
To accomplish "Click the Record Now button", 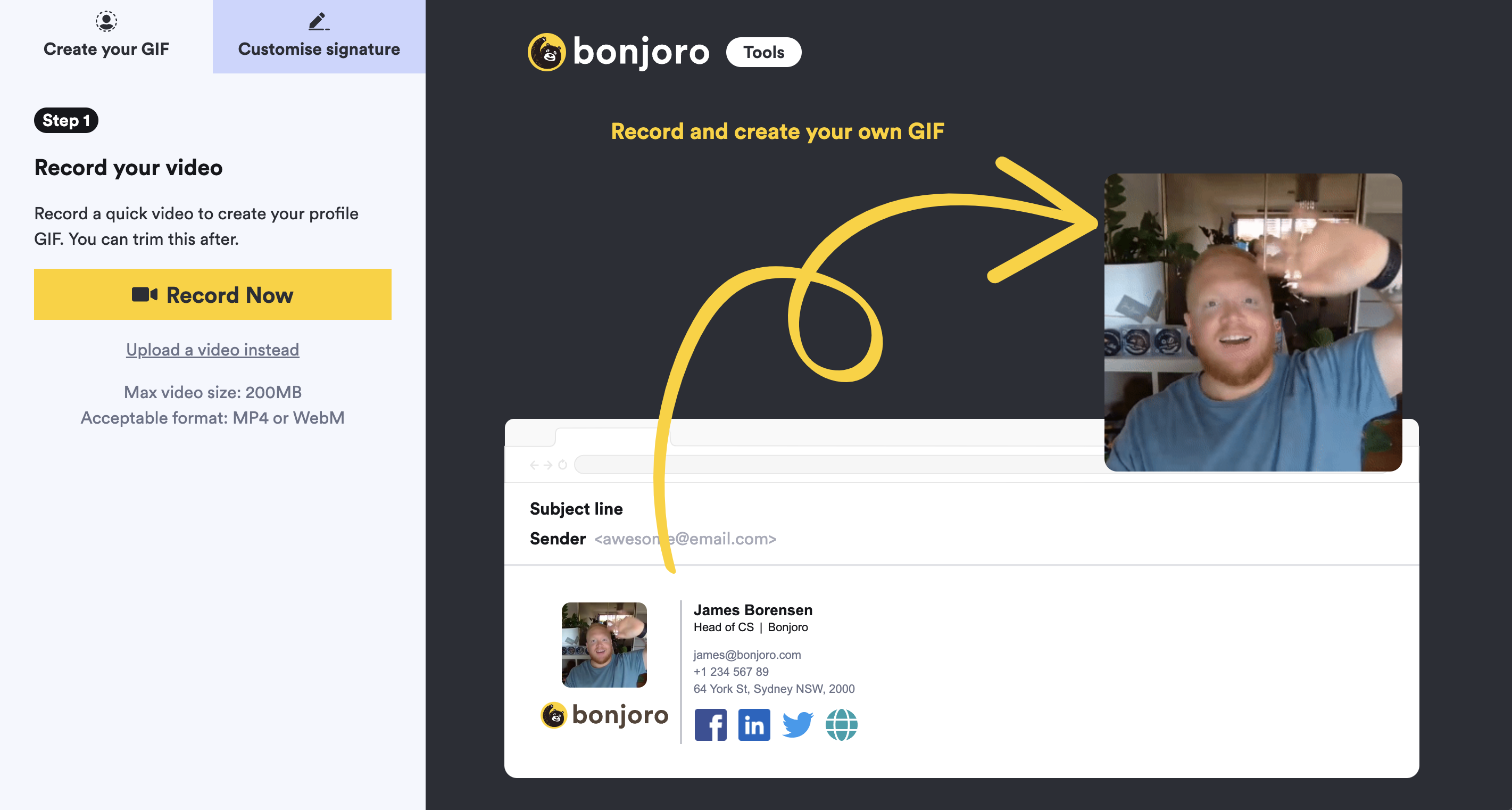I will [212, 295].
